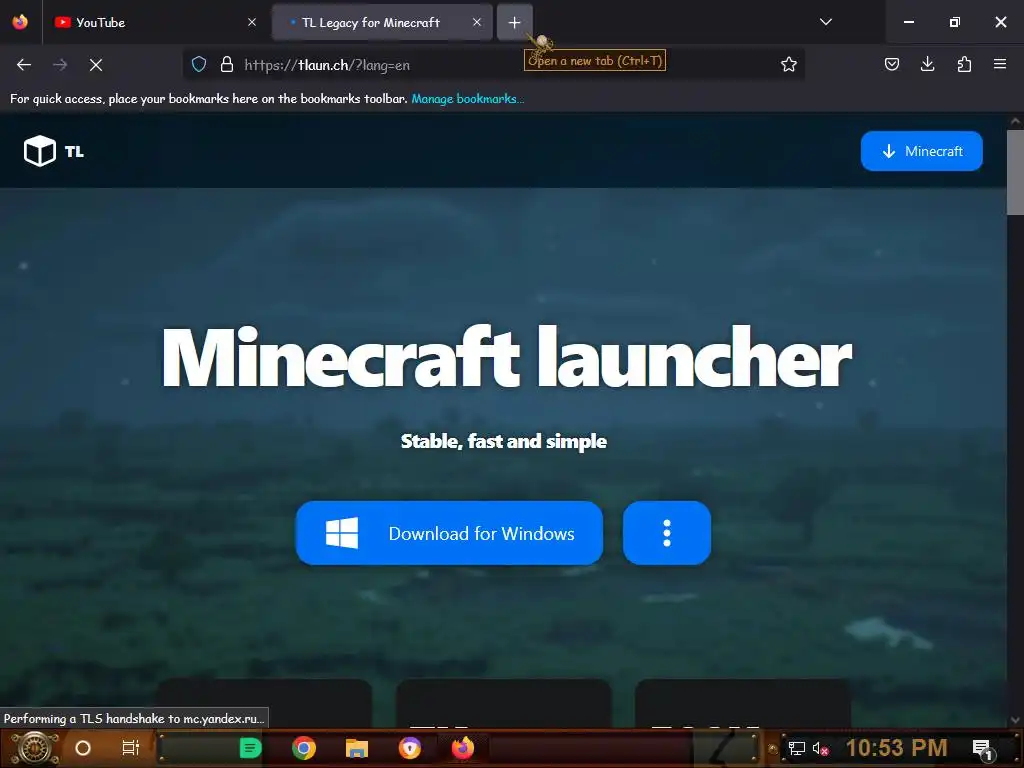Click the 'Minecraft launcher' heading
Viewport: 1024px width, 768px height.
pyautogui.click(x=507, y=357)
